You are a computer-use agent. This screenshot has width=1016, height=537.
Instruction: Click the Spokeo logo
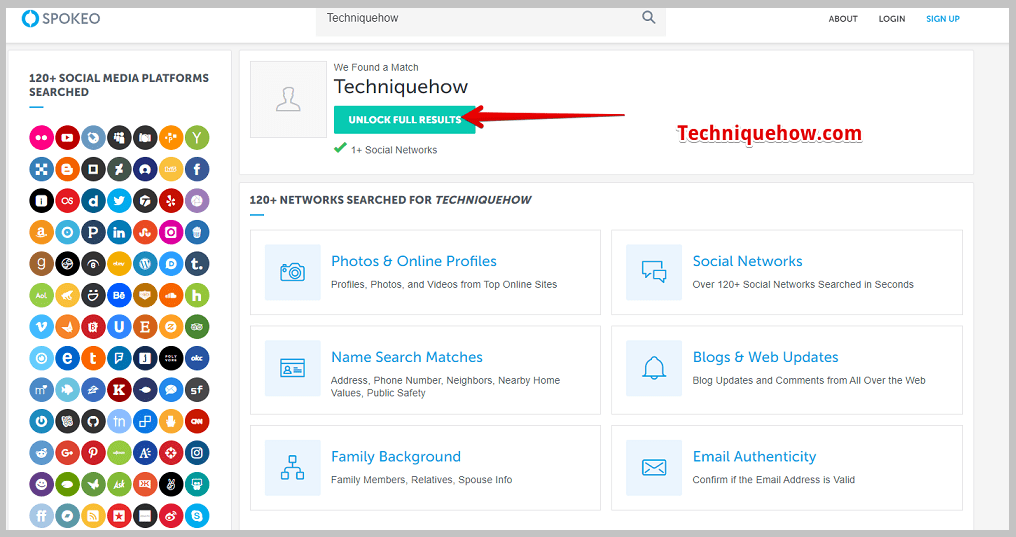point(61,18)
